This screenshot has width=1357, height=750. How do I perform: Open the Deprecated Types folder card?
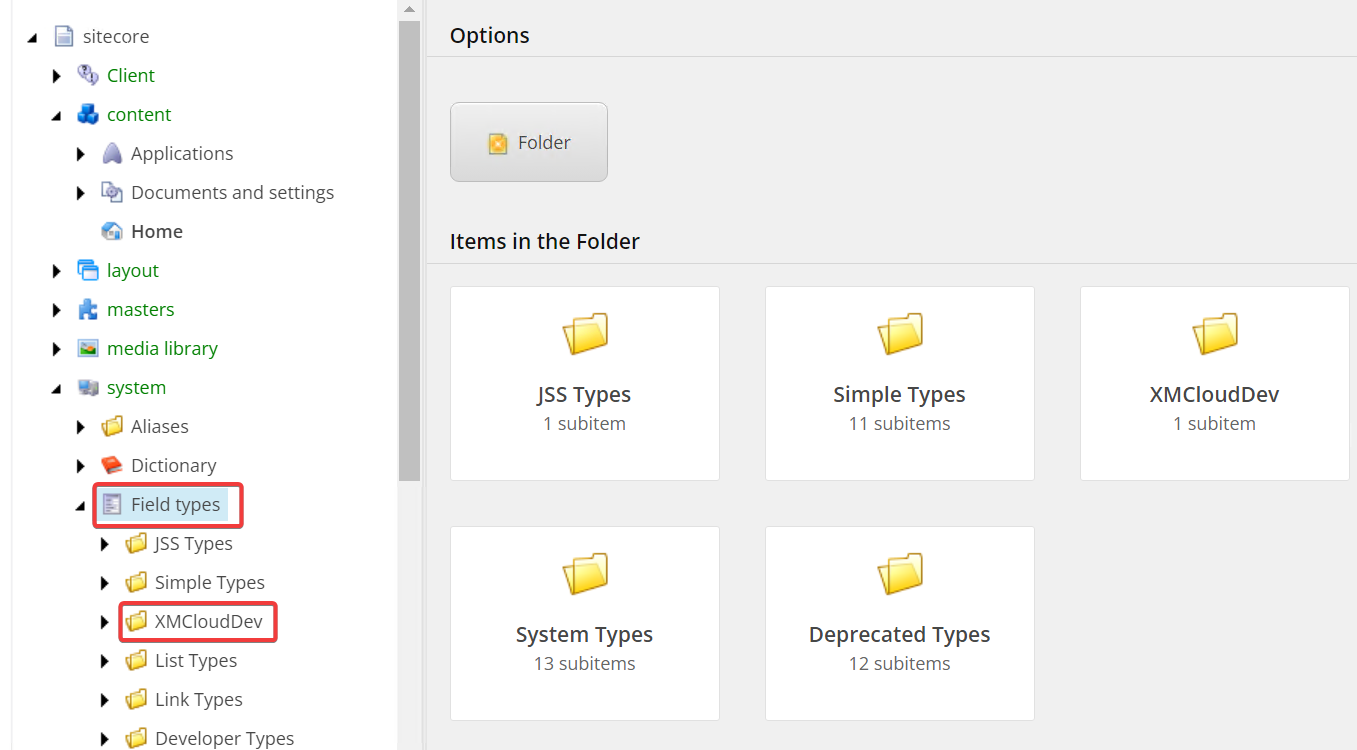coord(898,623)
